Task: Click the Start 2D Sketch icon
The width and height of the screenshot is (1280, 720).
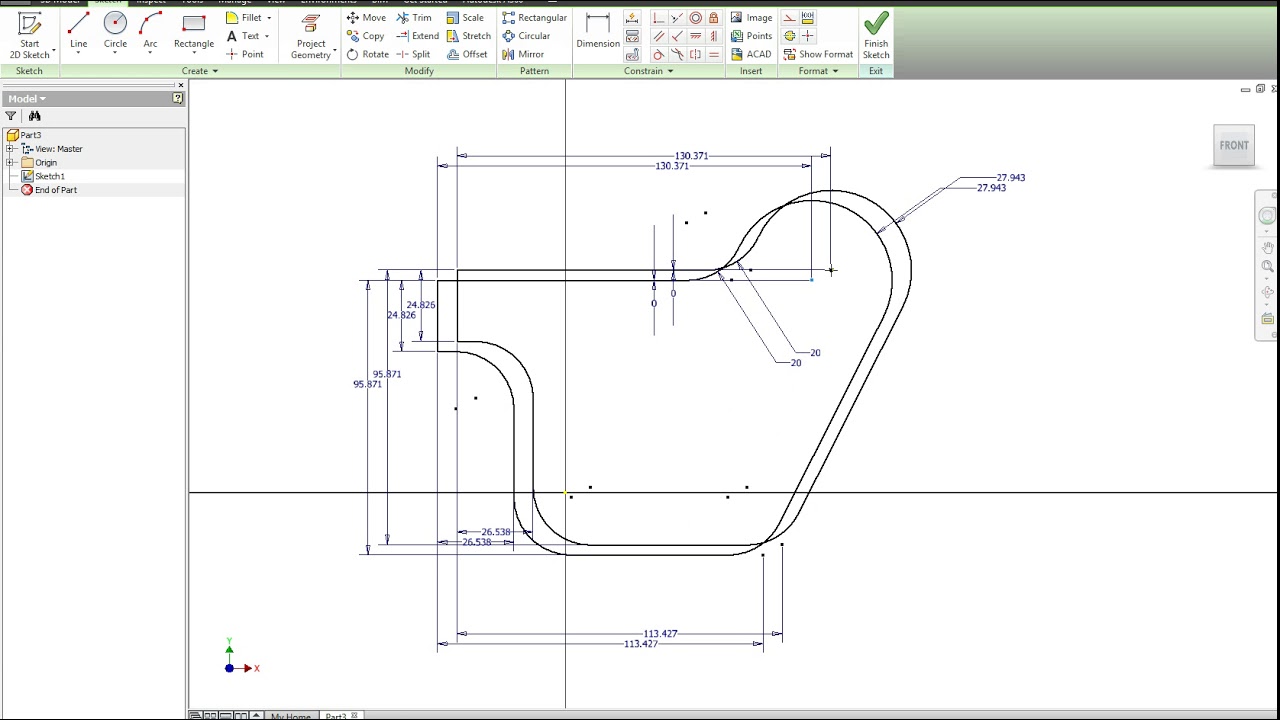Action: pos(29,24)
